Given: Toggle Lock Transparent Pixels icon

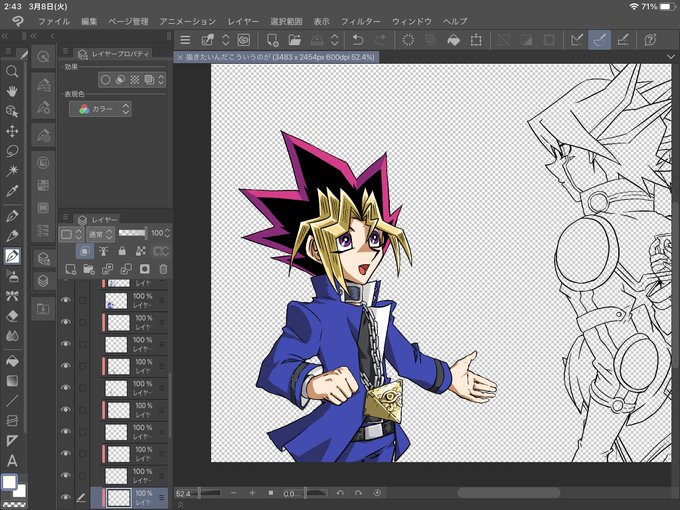Looking at the screenshot, I should tap(141, 251).
